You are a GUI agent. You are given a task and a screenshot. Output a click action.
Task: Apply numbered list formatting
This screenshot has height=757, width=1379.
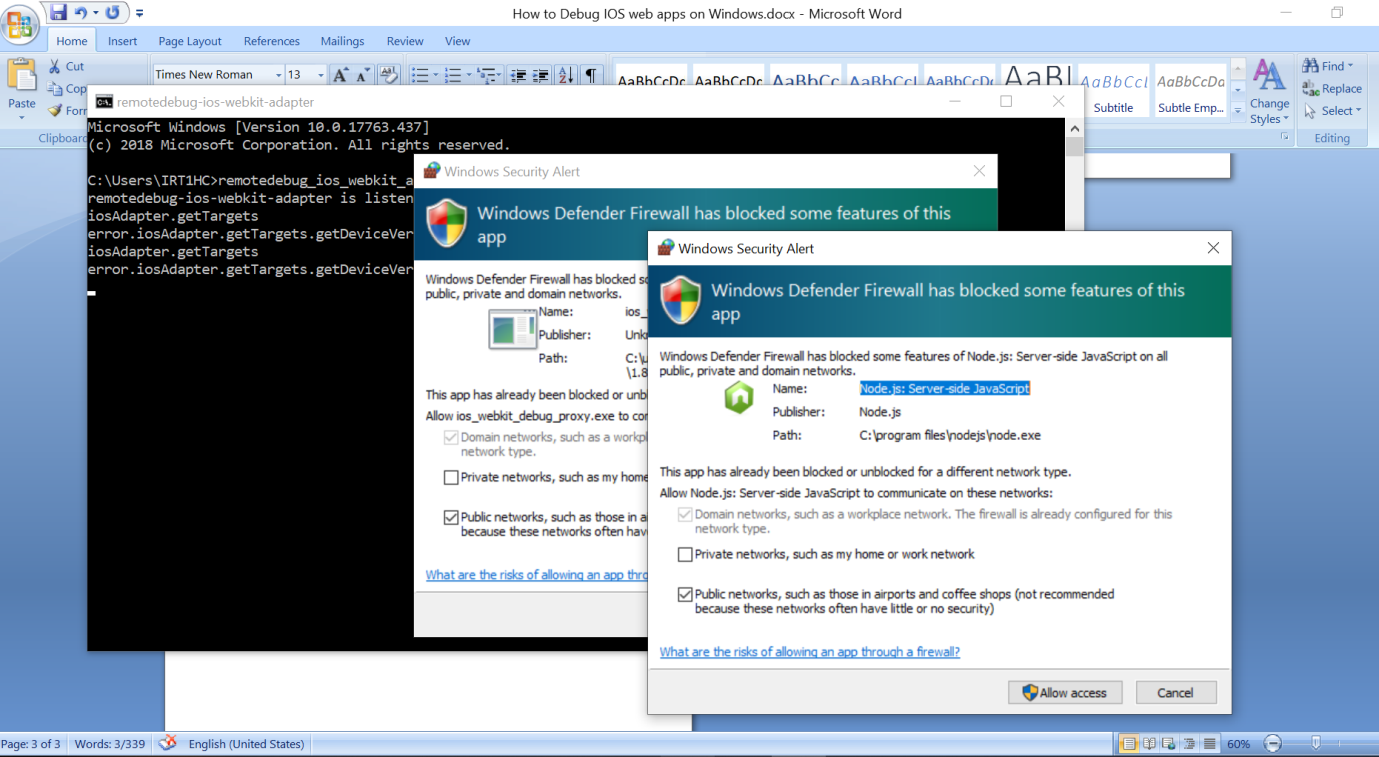point(453,75)
